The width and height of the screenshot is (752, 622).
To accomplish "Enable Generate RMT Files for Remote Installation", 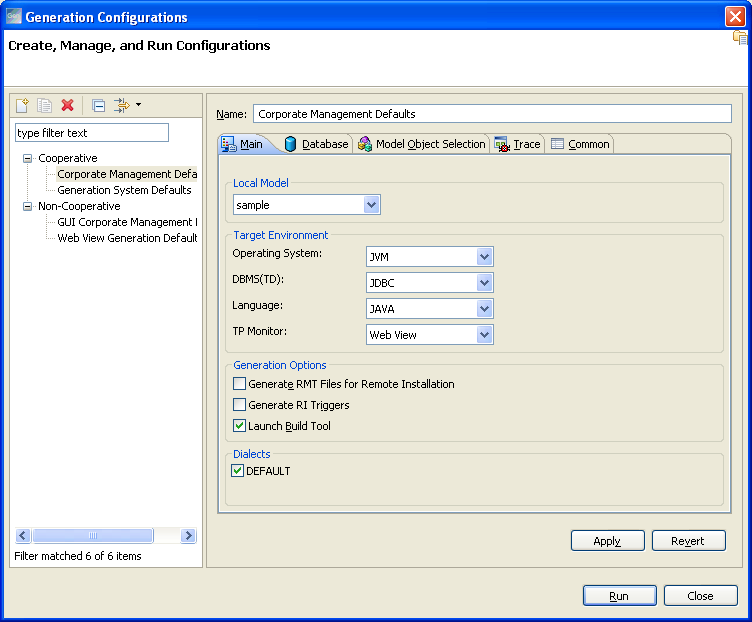I will coord(239,384).
